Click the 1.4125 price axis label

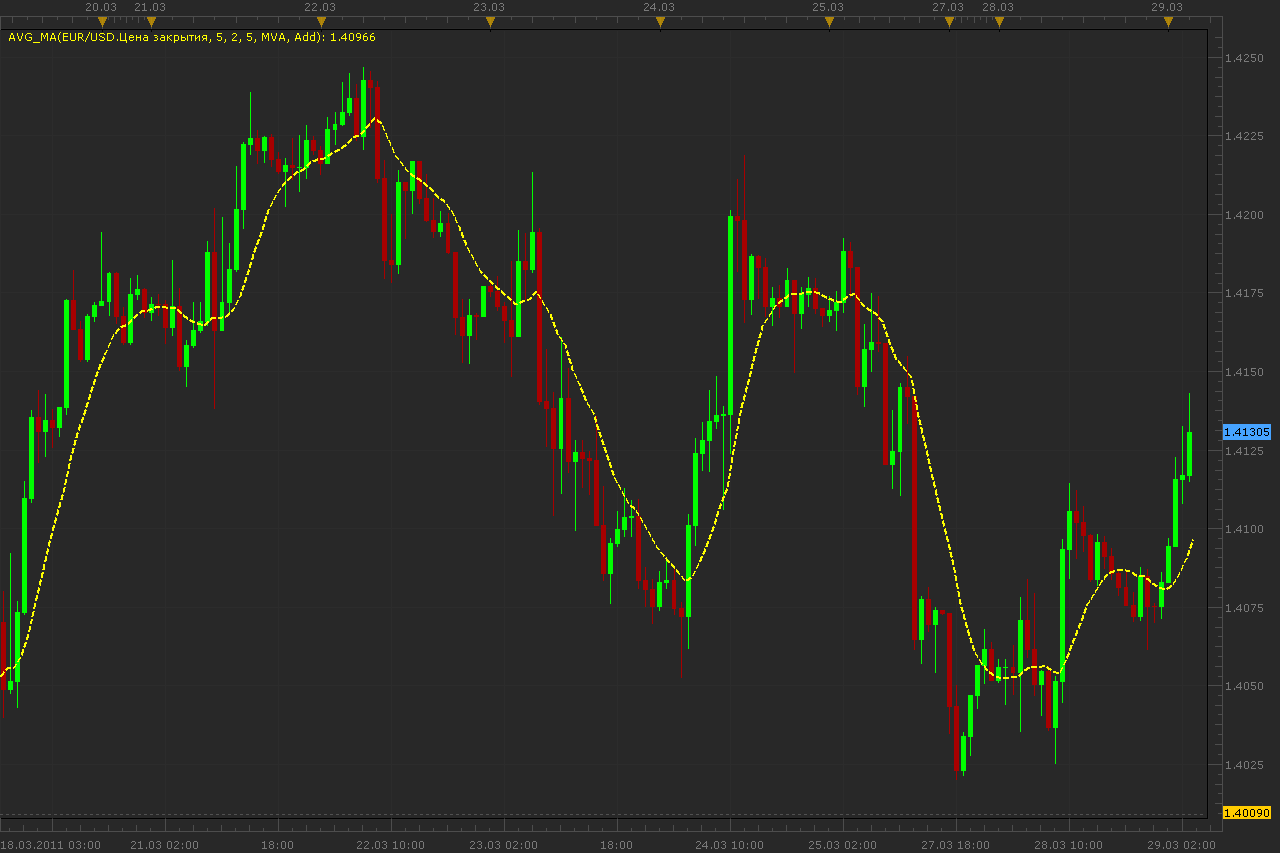[x=1244, y=451]
